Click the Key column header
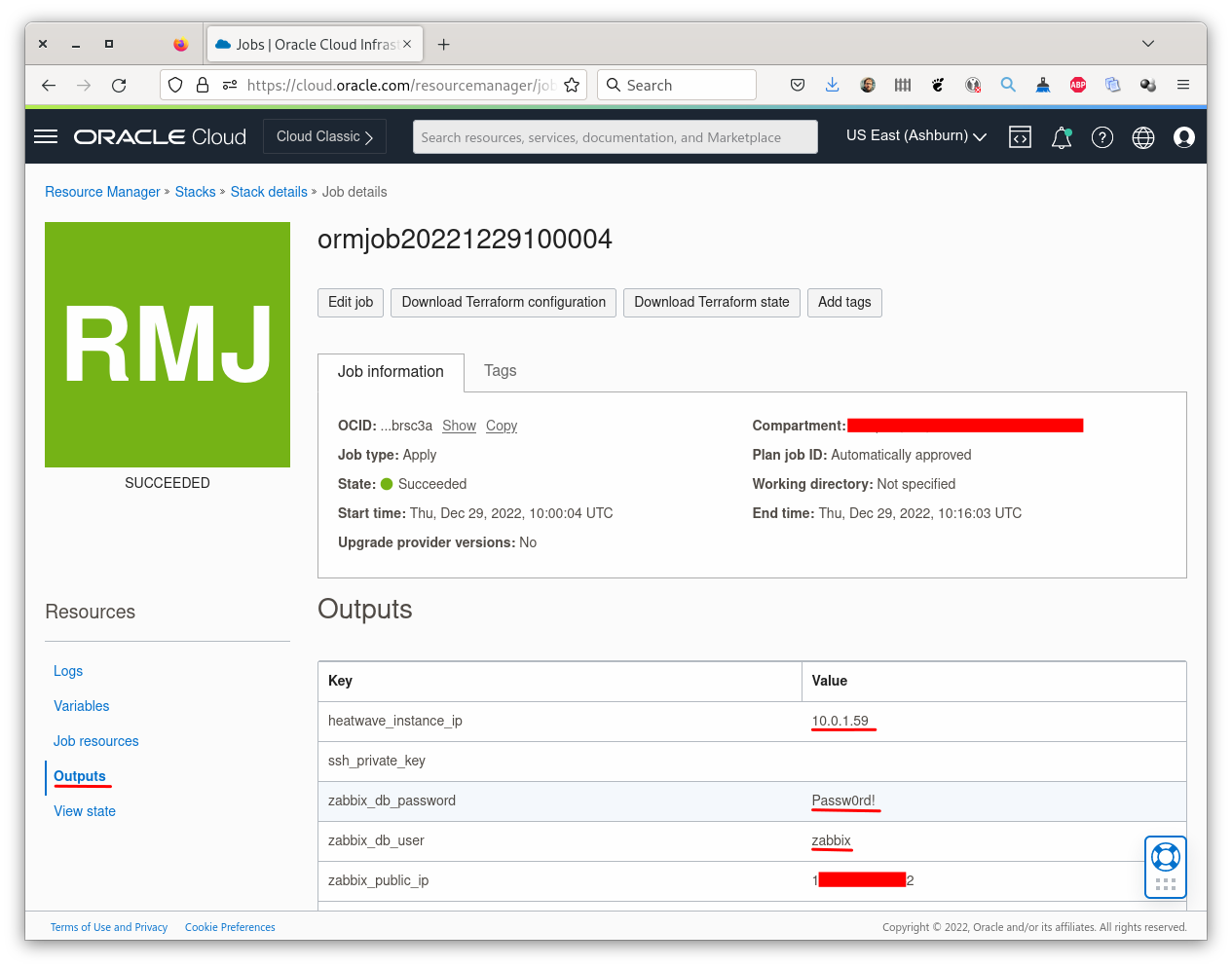 click(x=560, y=681)
